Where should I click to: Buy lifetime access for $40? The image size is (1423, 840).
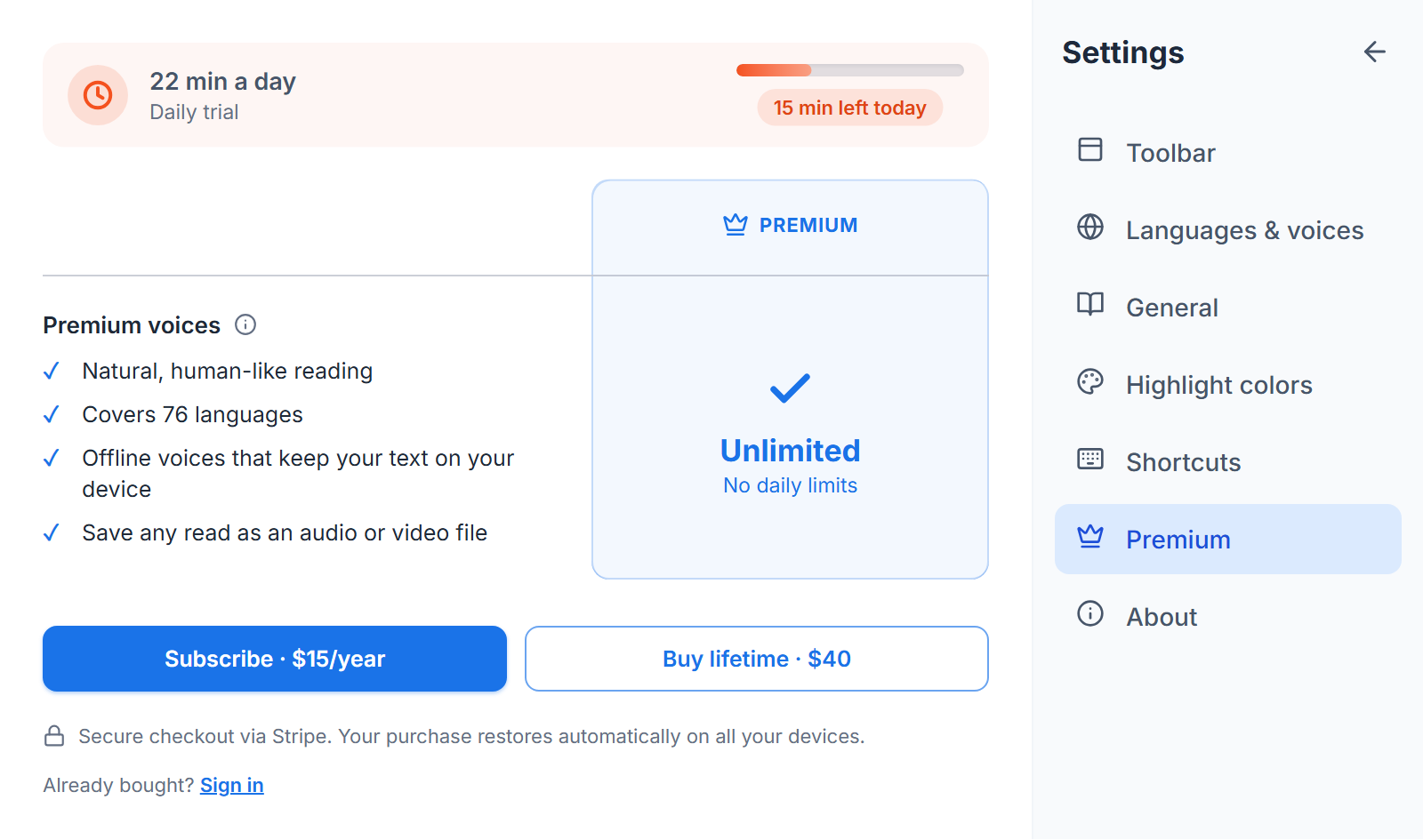coord(757,659)
